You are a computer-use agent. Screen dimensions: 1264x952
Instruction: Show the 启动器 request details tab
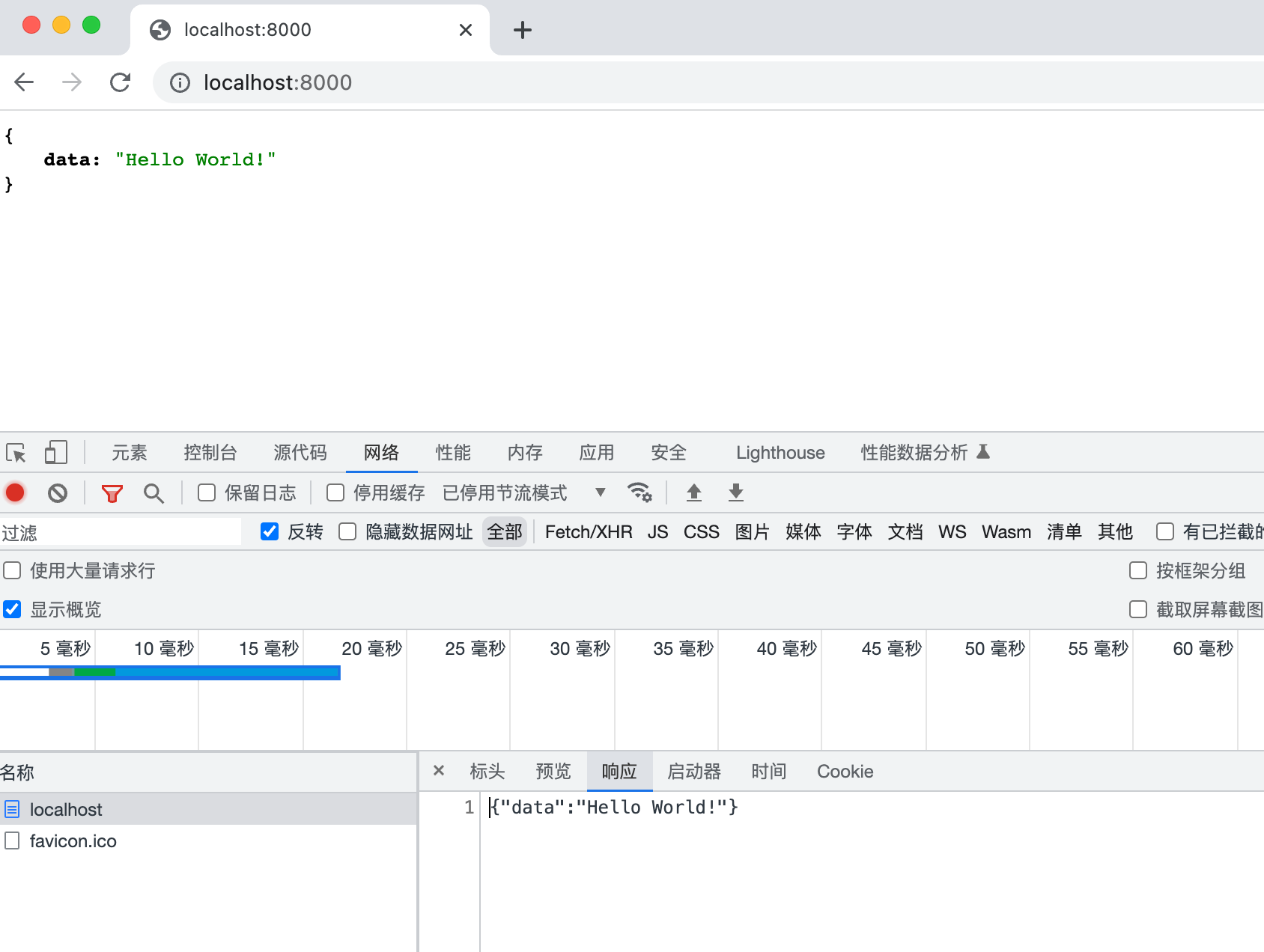pyautogui.click(x=694, y=772)
